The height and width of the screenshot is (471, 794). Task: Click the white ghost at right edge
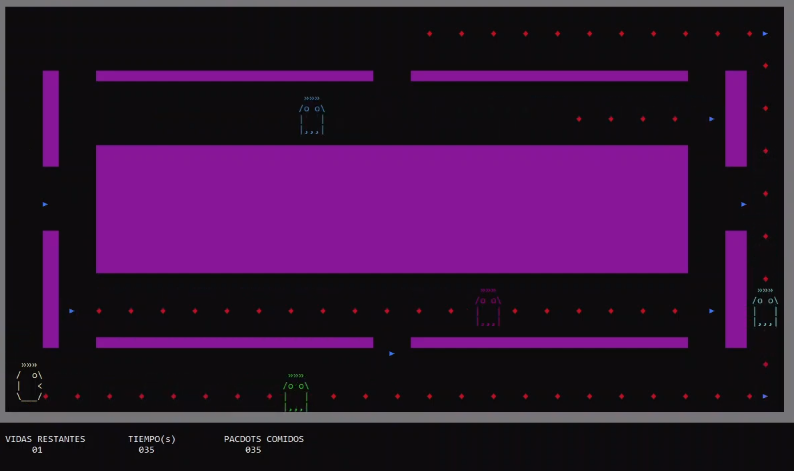pyautogui.click(x=765, y=308)
